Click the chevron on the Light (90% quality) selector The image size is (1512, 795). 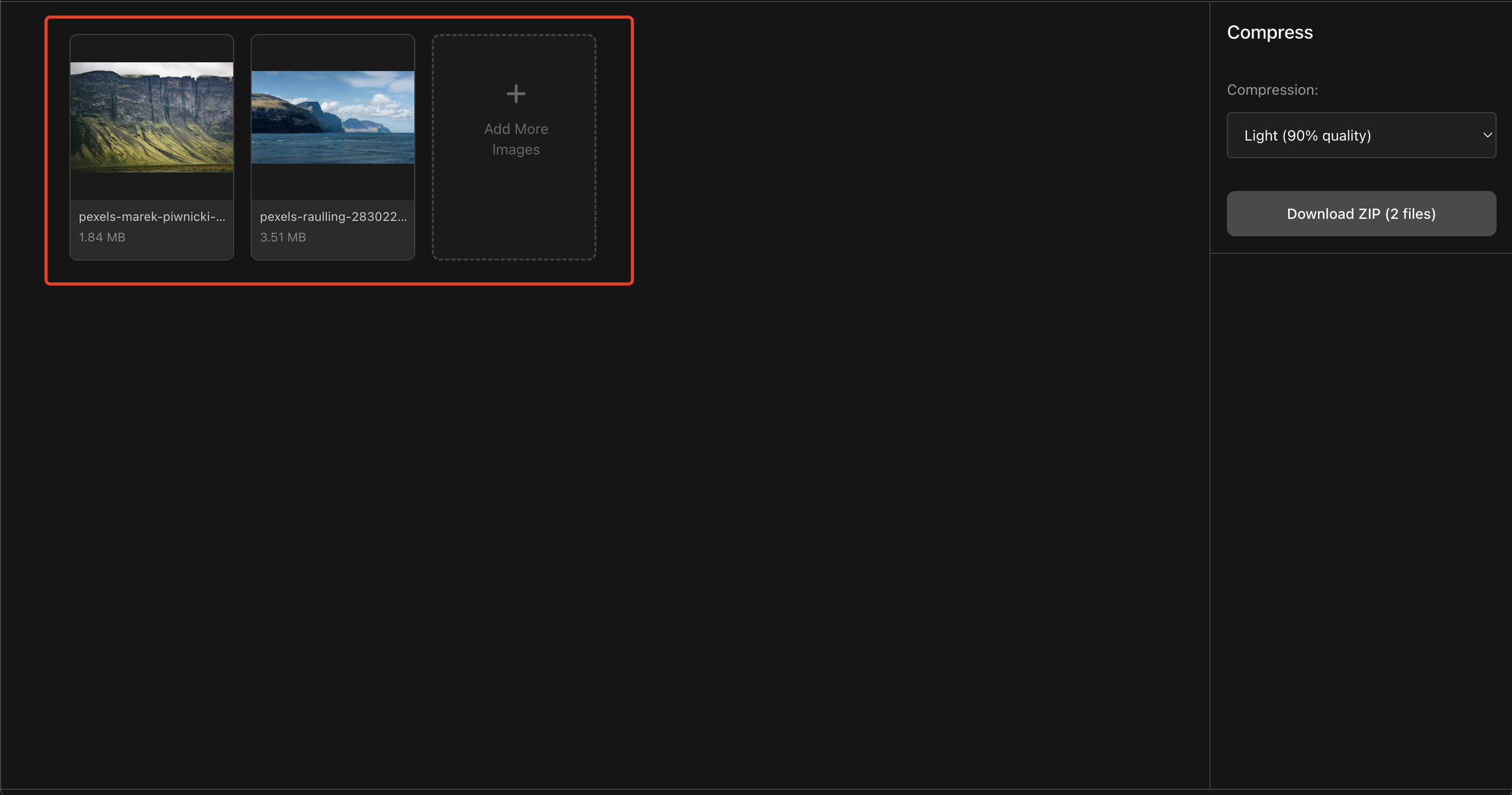coord(1487,135)
